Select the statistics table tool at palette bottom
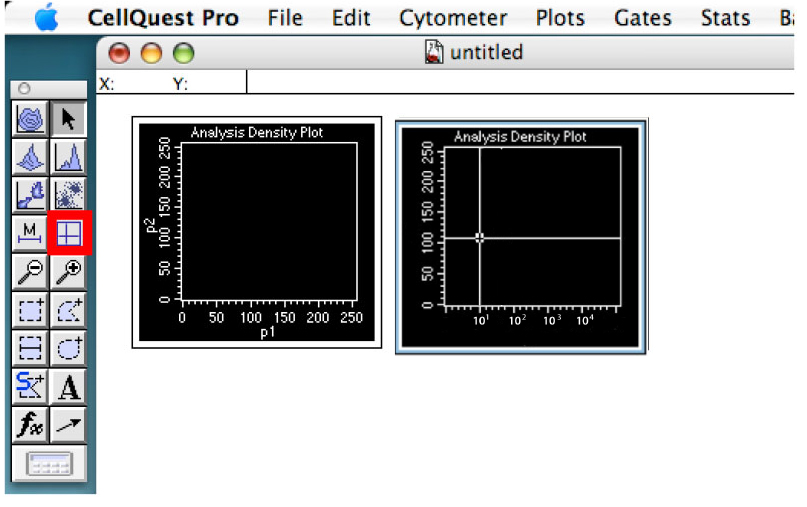Viewport: 807px width, 507px height. 49,463
